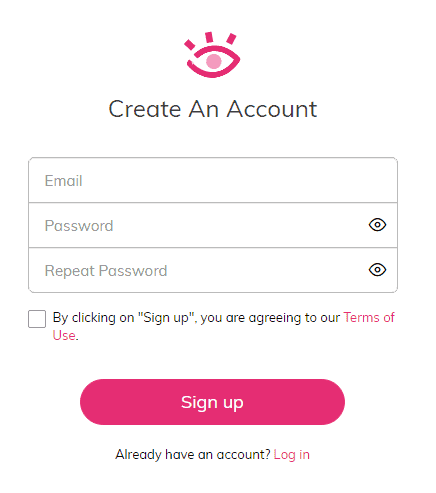Select the Password input field
Screen dimensions: 436x493
click(x=213, y=225)
